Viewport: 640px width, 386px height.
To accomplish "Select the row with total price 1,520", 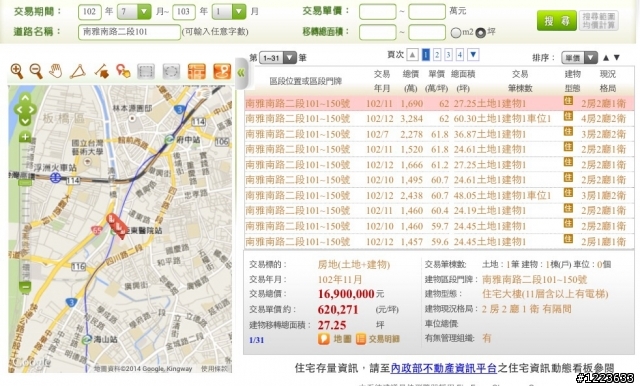I will click(x=439, y=149).
